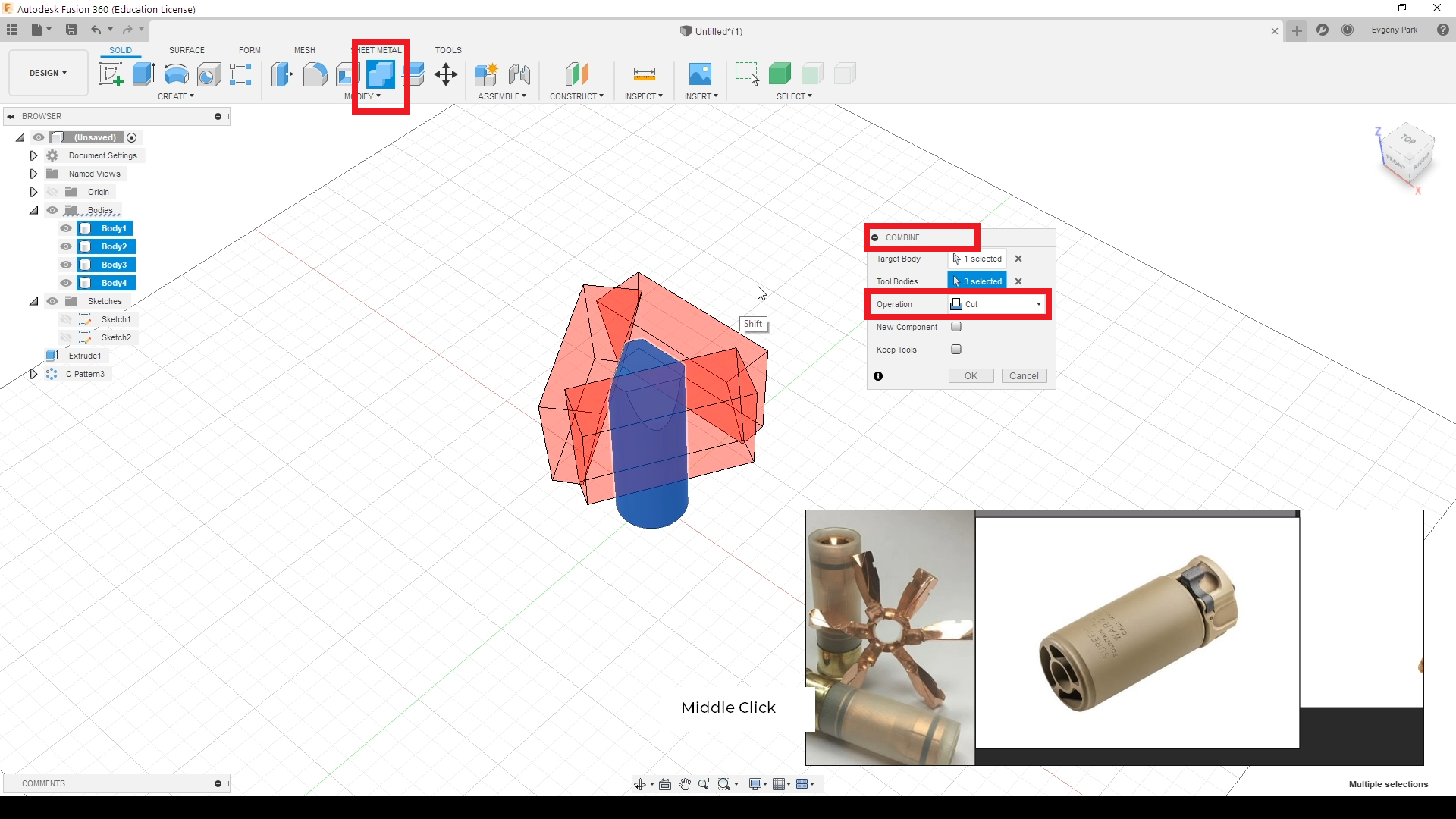
Task: Switch to SURFACE tab in ribbon
Action: coord(186,49)
